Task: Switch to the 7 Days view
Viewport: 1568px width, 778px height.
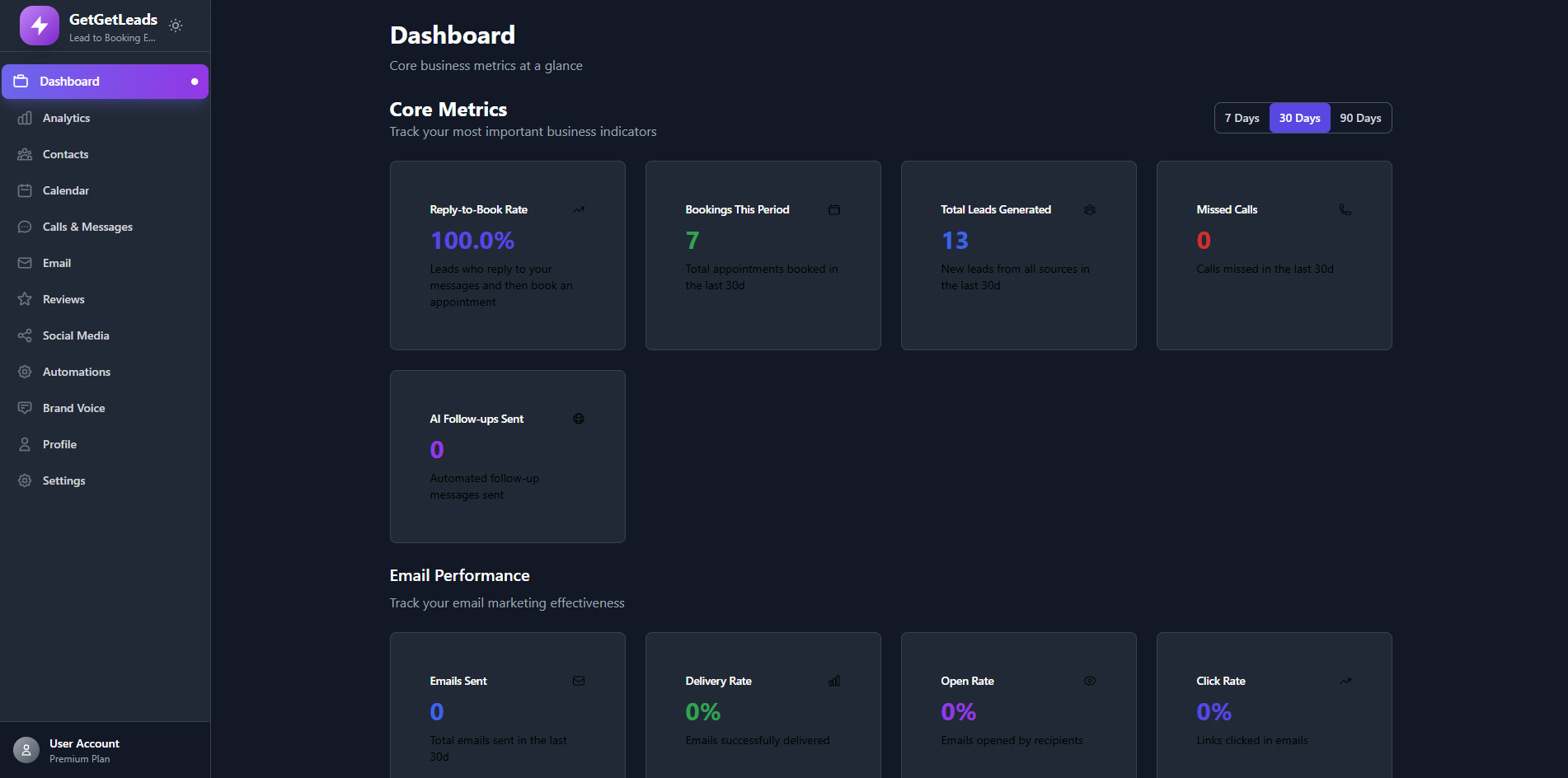Action: click(1242, 117)
